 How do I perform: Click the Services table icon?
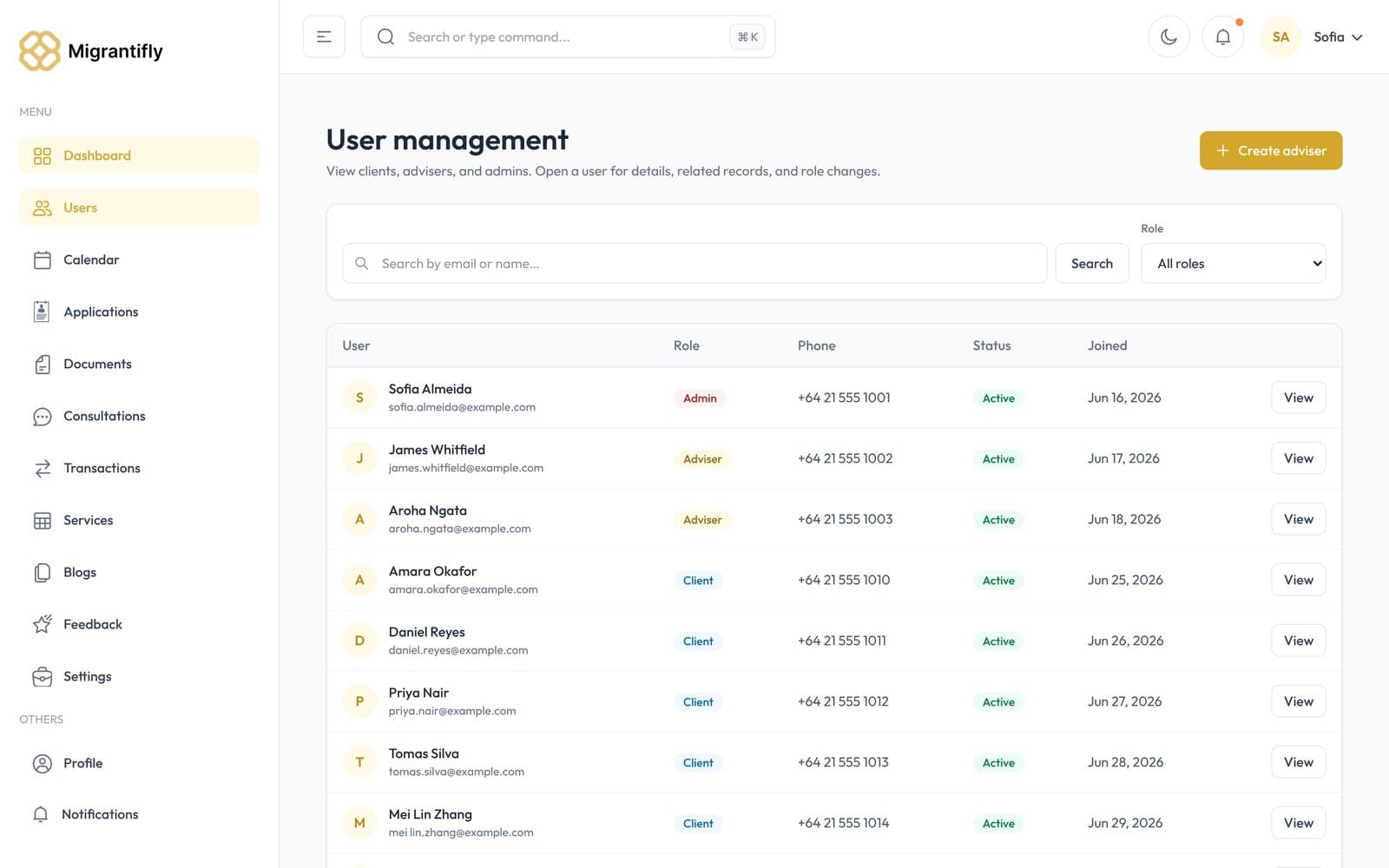click(42, 520)
